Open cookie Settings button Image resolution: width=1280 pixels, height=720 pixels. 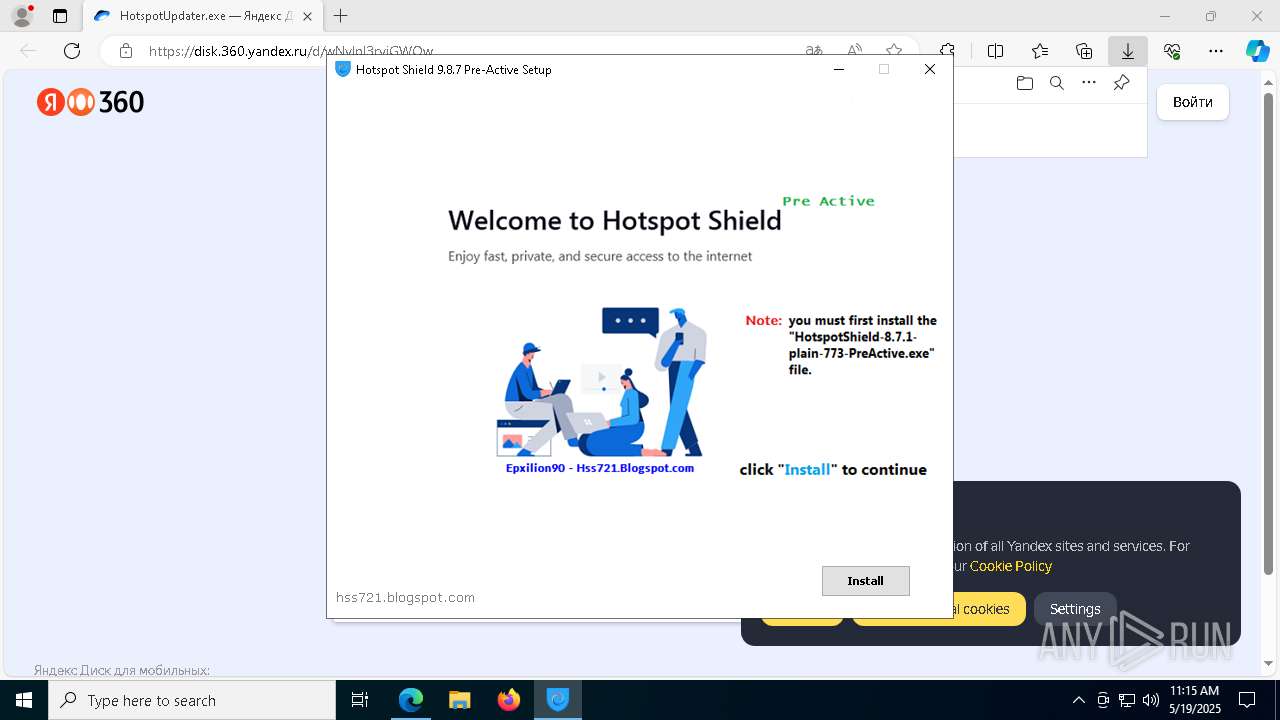click(1075, 609)
